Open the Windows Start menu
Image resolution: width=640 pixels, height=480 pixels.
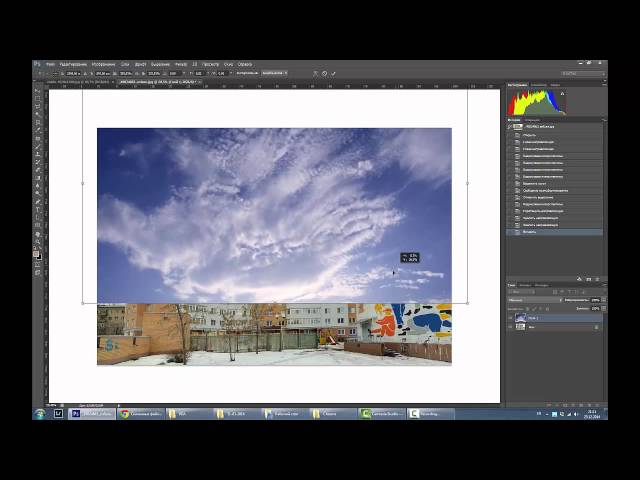point(40,414)
